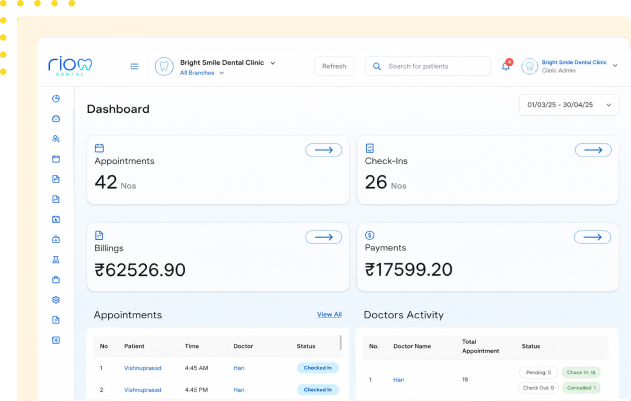Open notifications via the bell icon
The width and height of the screenshot is (631, 401).
(506, 66)
